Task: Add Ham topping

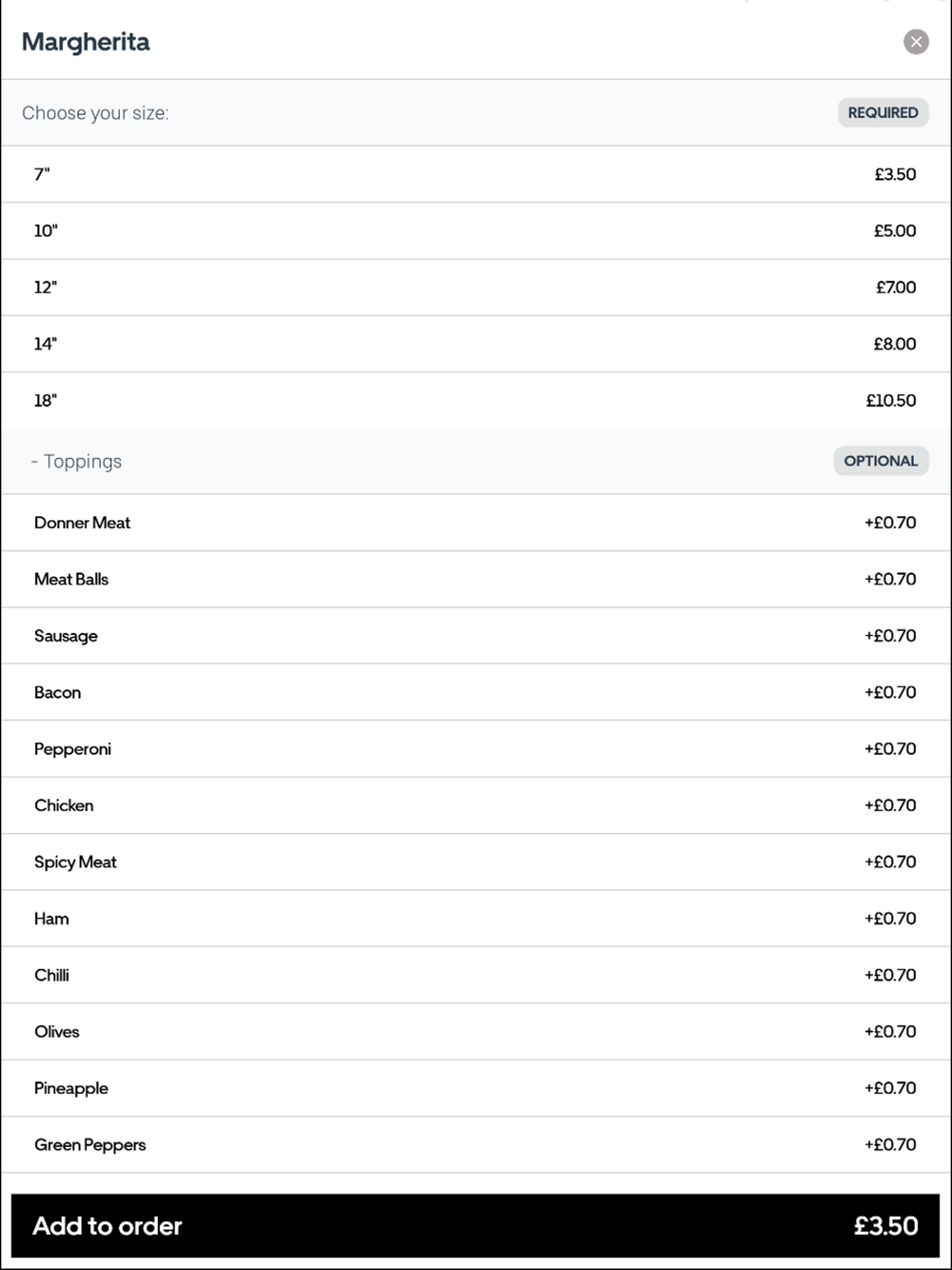Action: (476, 919)
